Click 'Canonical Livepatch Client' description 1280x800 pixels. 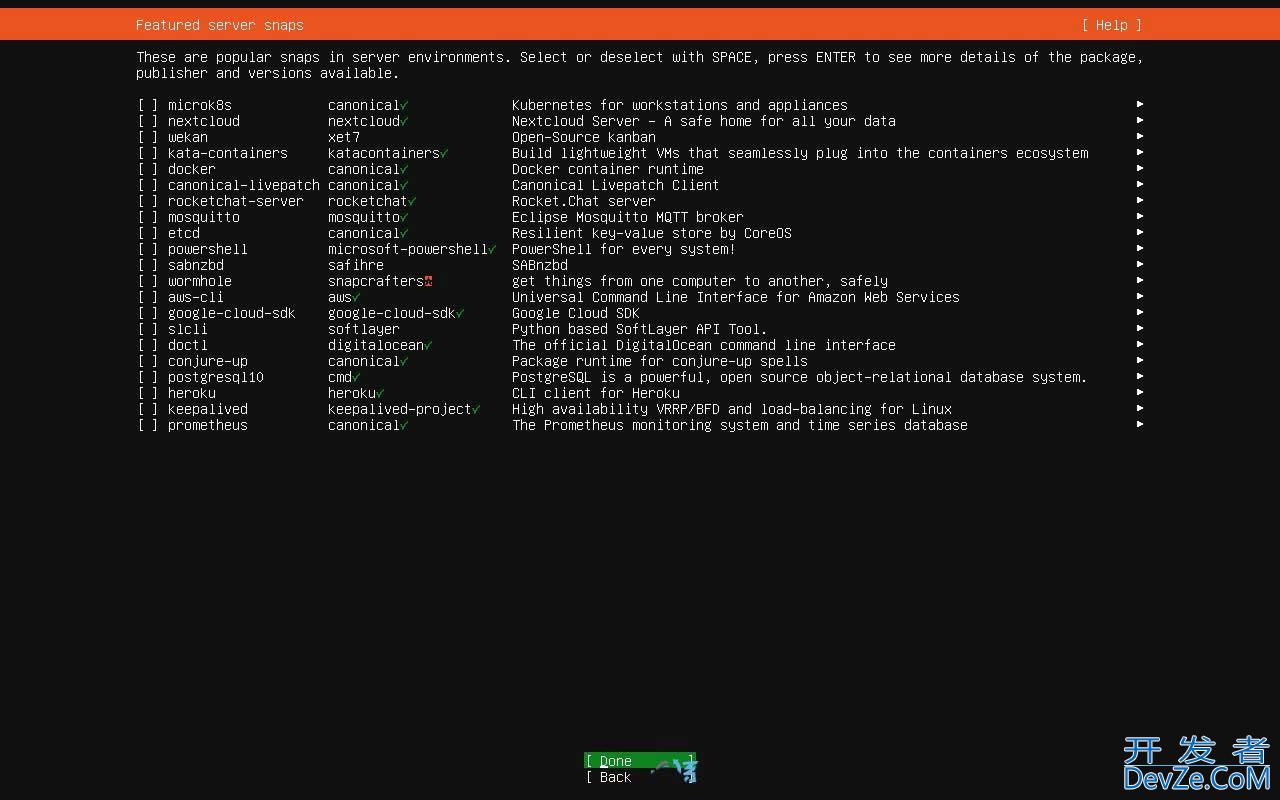pyautogui.click(x=616, y=185)
